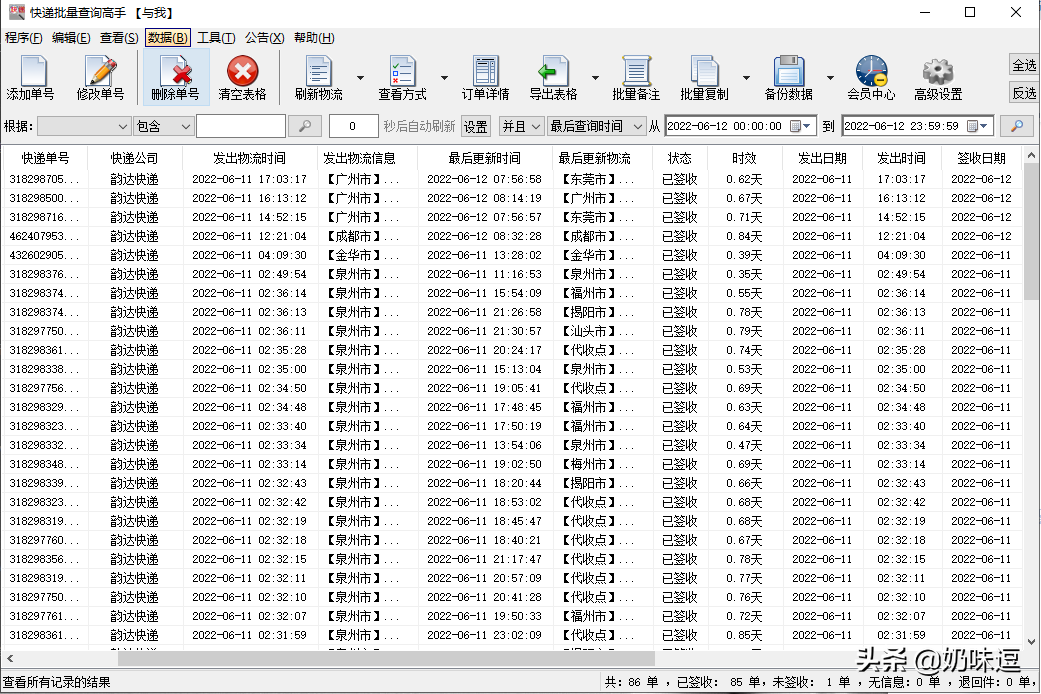Viewport: 1041px width, 694px height.
Task: Open 会员中心 clock icon
Action: pyautogui.click(x=871, y=78)
